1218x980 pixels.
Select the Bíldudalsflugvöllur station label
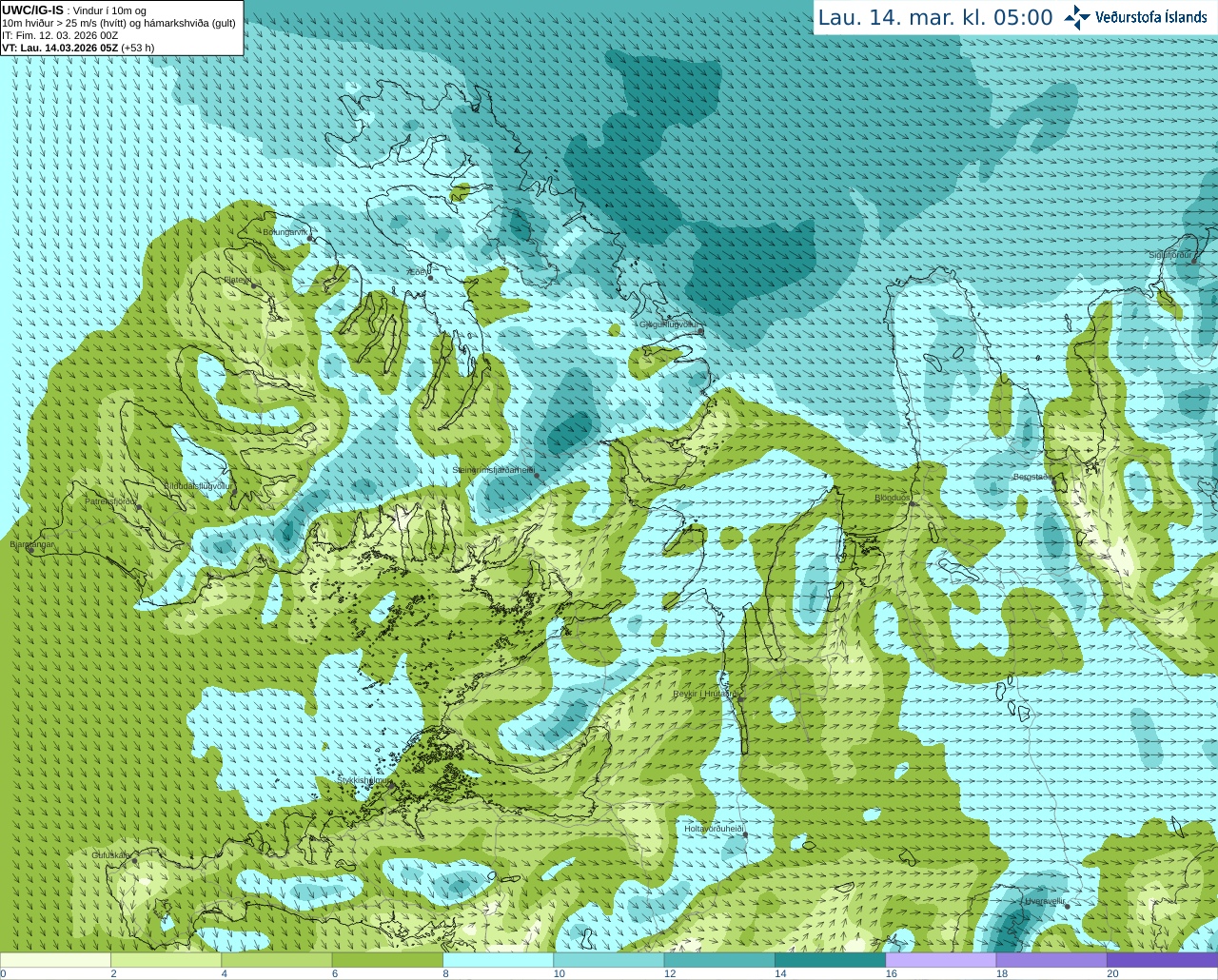point(197,485)
